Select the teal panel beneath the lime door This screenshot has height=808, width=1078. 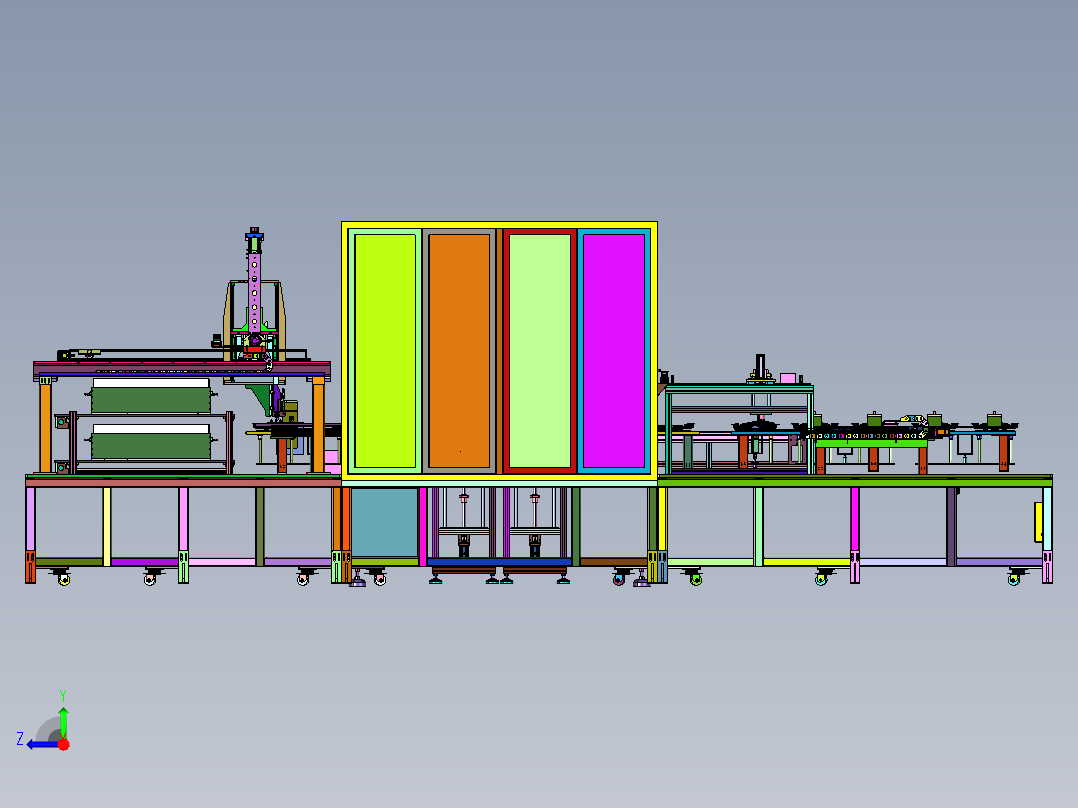coord(384,522)
